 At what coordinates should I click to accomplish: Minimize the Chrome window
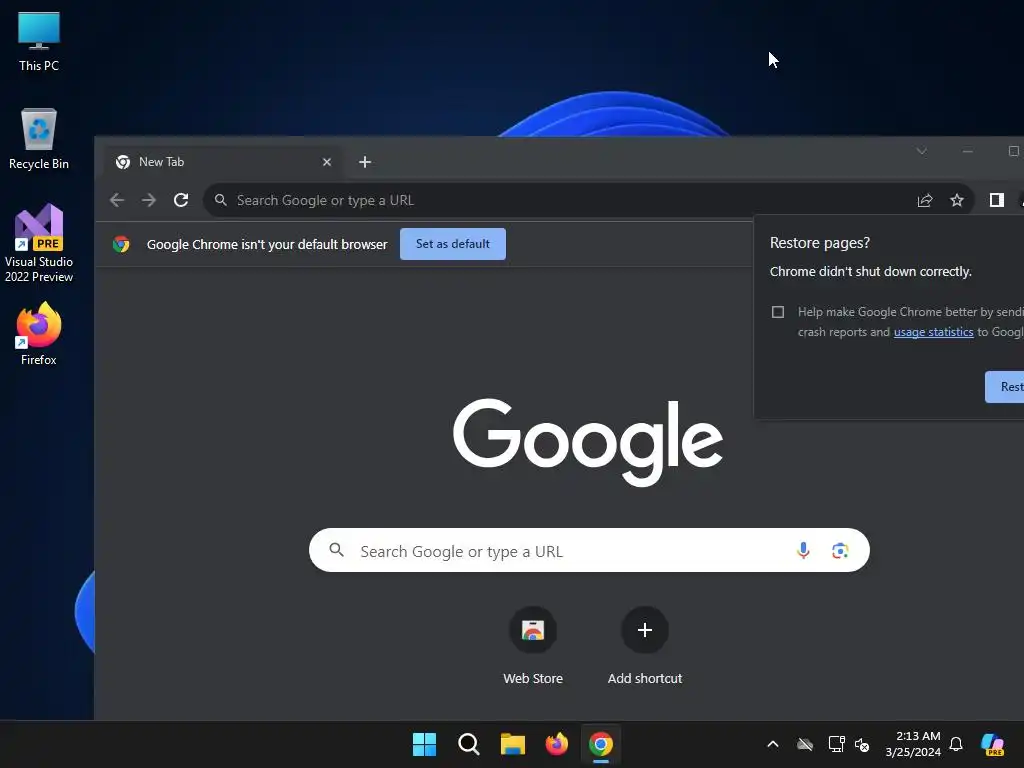tap(968, 151)
